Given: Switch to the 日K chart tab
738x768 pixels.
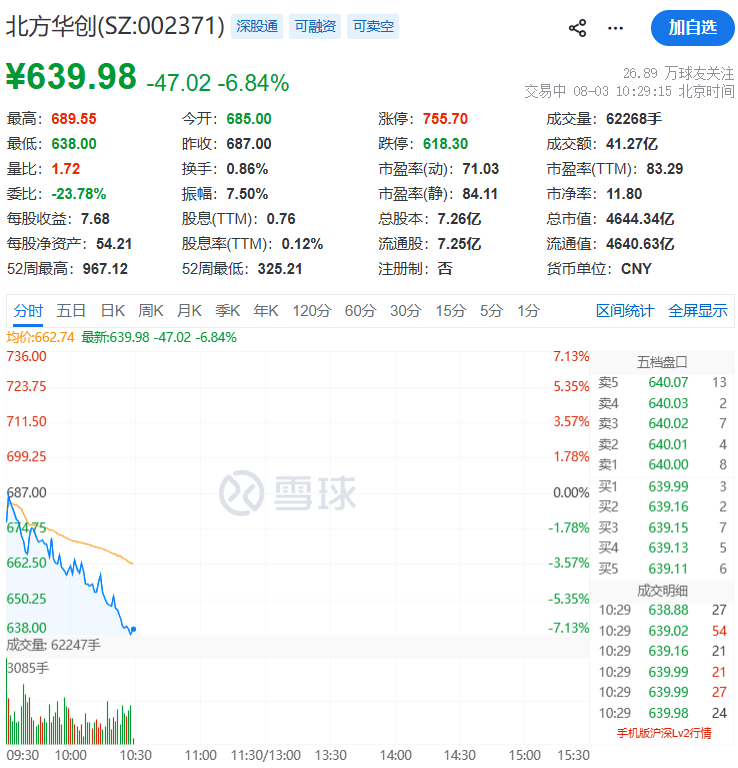Looking at the screenshot, I should [x=113, y=311].
